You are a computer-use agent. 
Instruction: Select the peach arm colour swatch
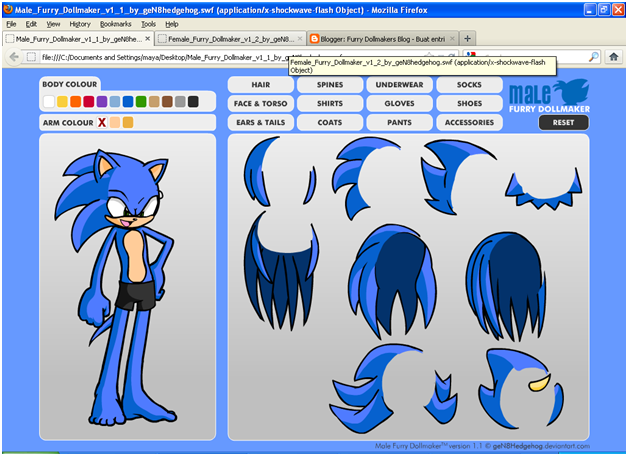[x=115, y=123]
